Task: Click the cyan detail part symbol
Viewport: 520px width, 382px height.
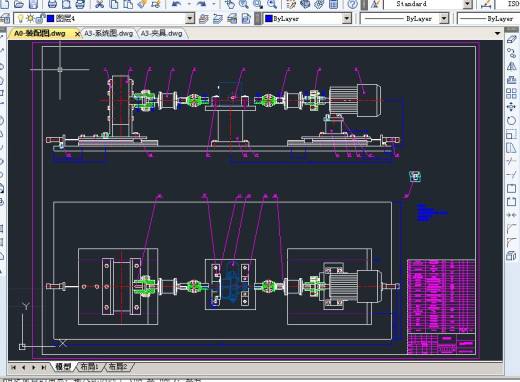Action: coord(415,176)
